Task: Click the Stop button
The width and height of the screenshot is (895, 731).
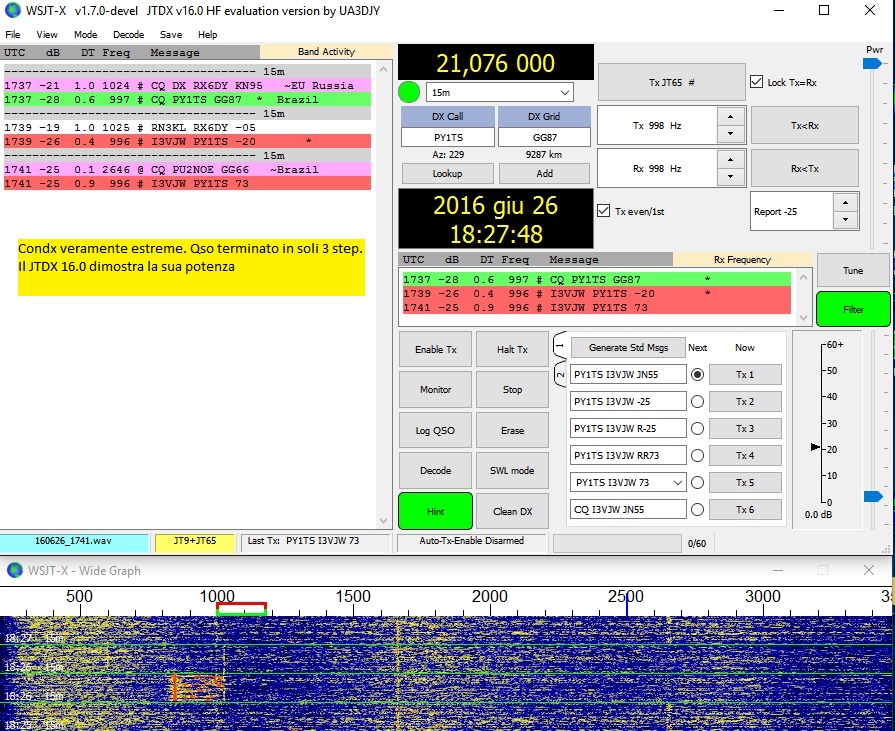Action: click(x=512, y=390)
